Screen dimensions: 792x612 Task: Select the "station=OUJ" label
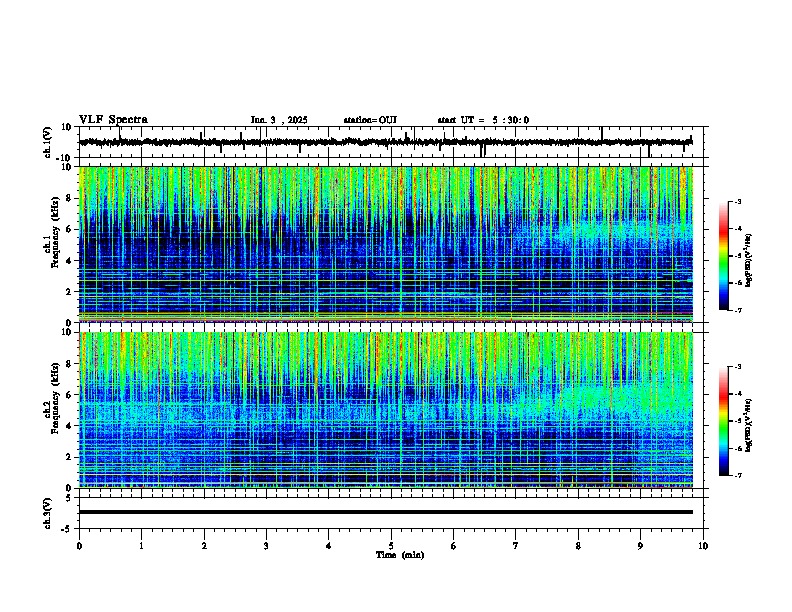click(x=370, y=120)
